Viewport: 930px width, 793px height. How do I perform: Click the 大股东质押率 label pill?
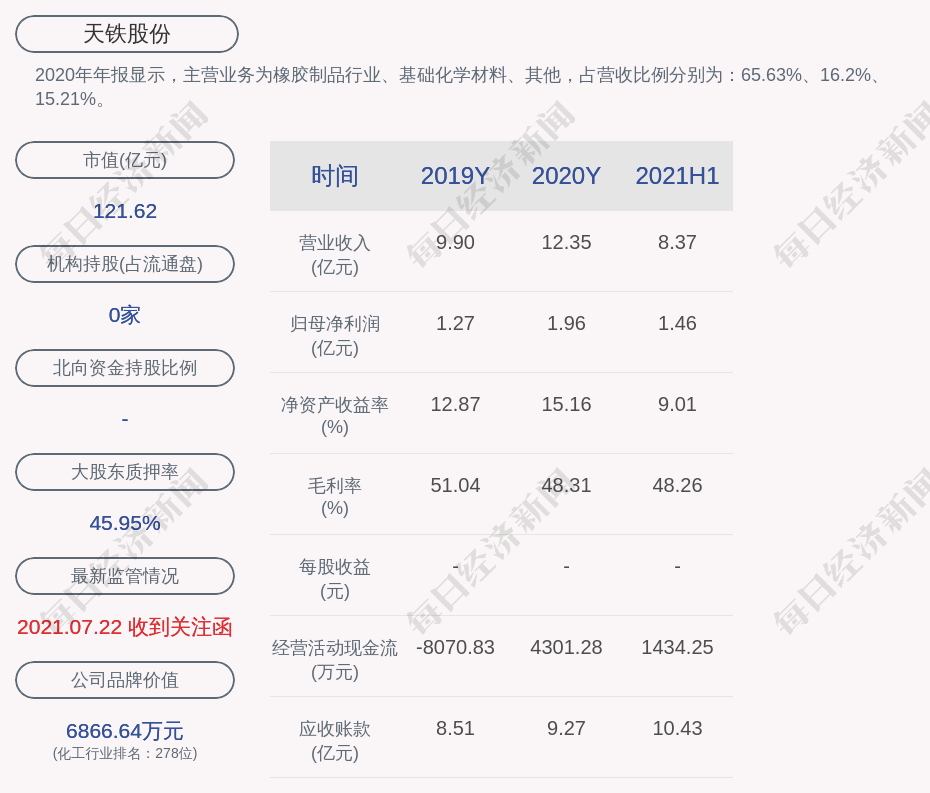[x=125, y=472]
